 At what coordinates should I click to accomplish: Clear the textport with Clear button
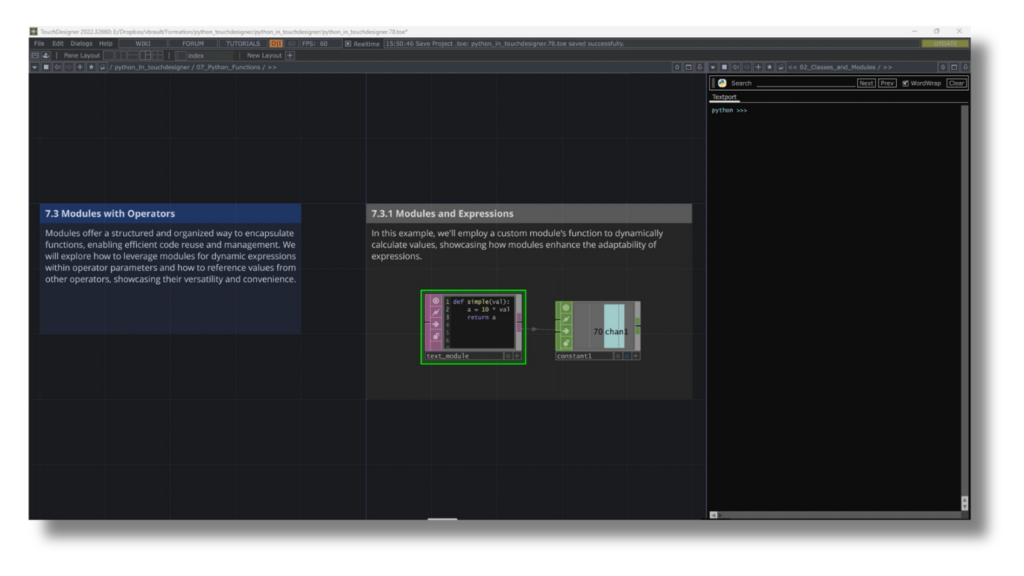tap(956, 84)
